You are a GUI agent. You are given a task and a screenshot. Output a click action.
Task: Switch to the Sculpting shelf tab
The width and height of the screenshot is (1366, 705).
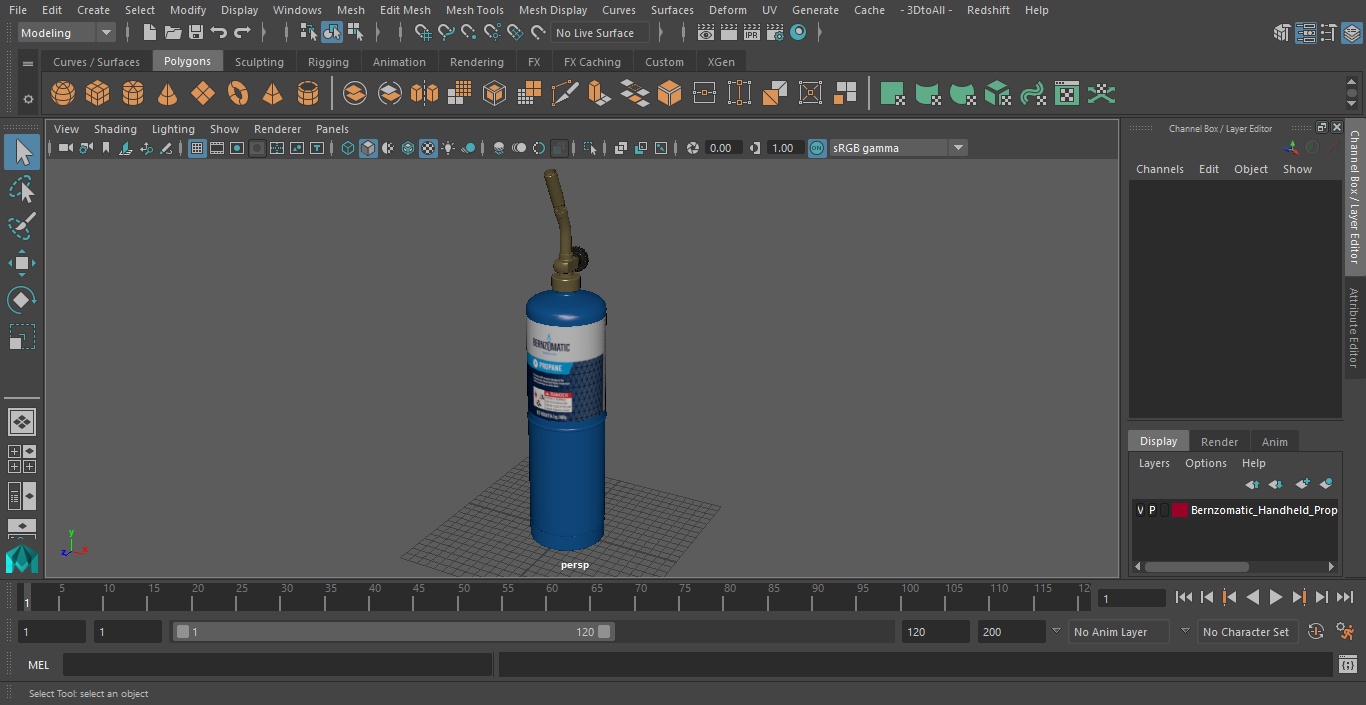click(x=259, y=62)
